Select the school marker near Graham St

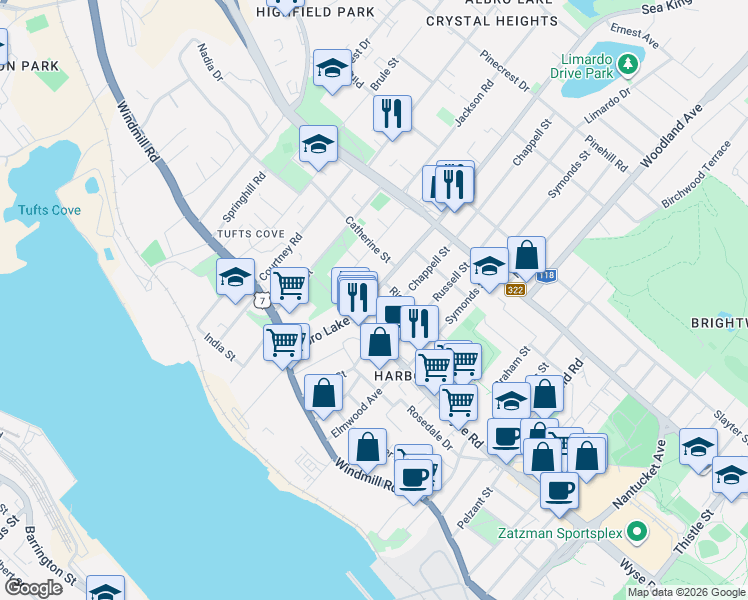511,402
